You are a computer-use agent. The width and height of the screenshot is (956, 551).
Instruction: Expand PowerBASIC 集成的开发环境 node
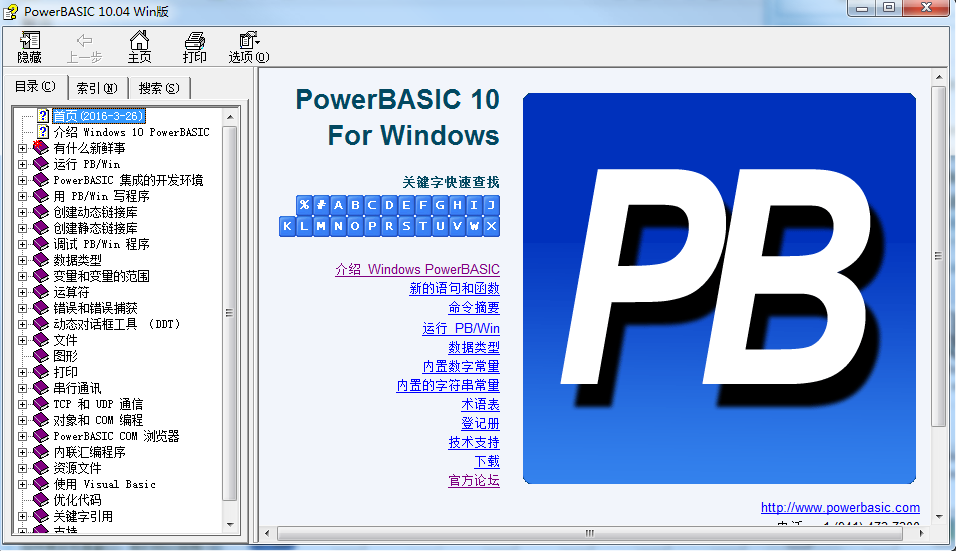(23, 180)
